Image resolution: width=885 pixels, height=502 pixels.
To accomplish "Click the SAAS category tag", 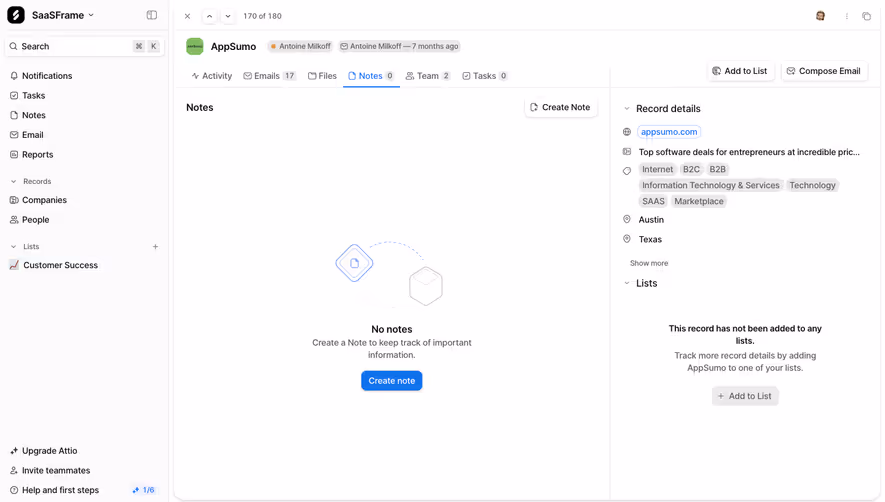I will pyautogui.click(x=653, y=201).
